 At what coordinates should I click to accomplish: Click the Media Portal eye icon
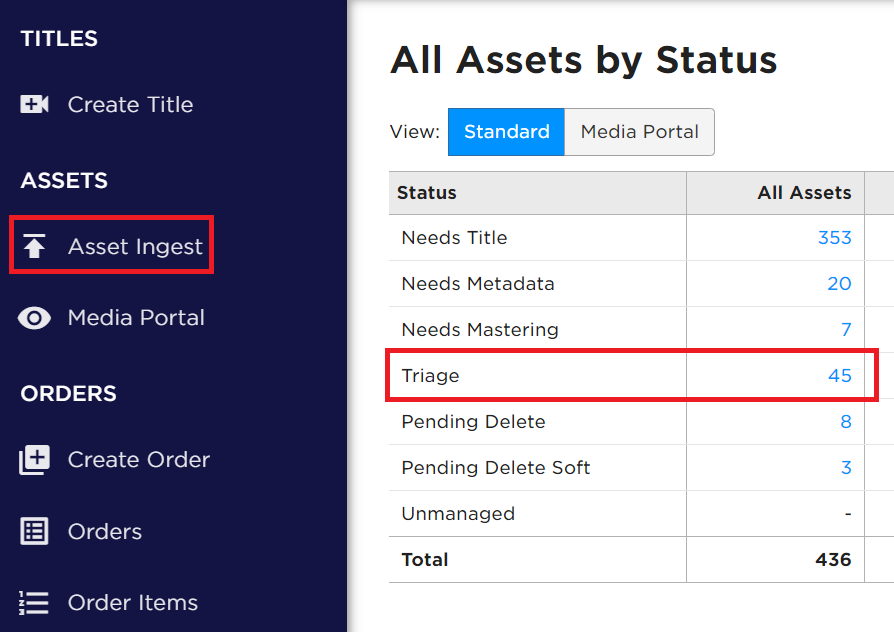pos(34,318)
